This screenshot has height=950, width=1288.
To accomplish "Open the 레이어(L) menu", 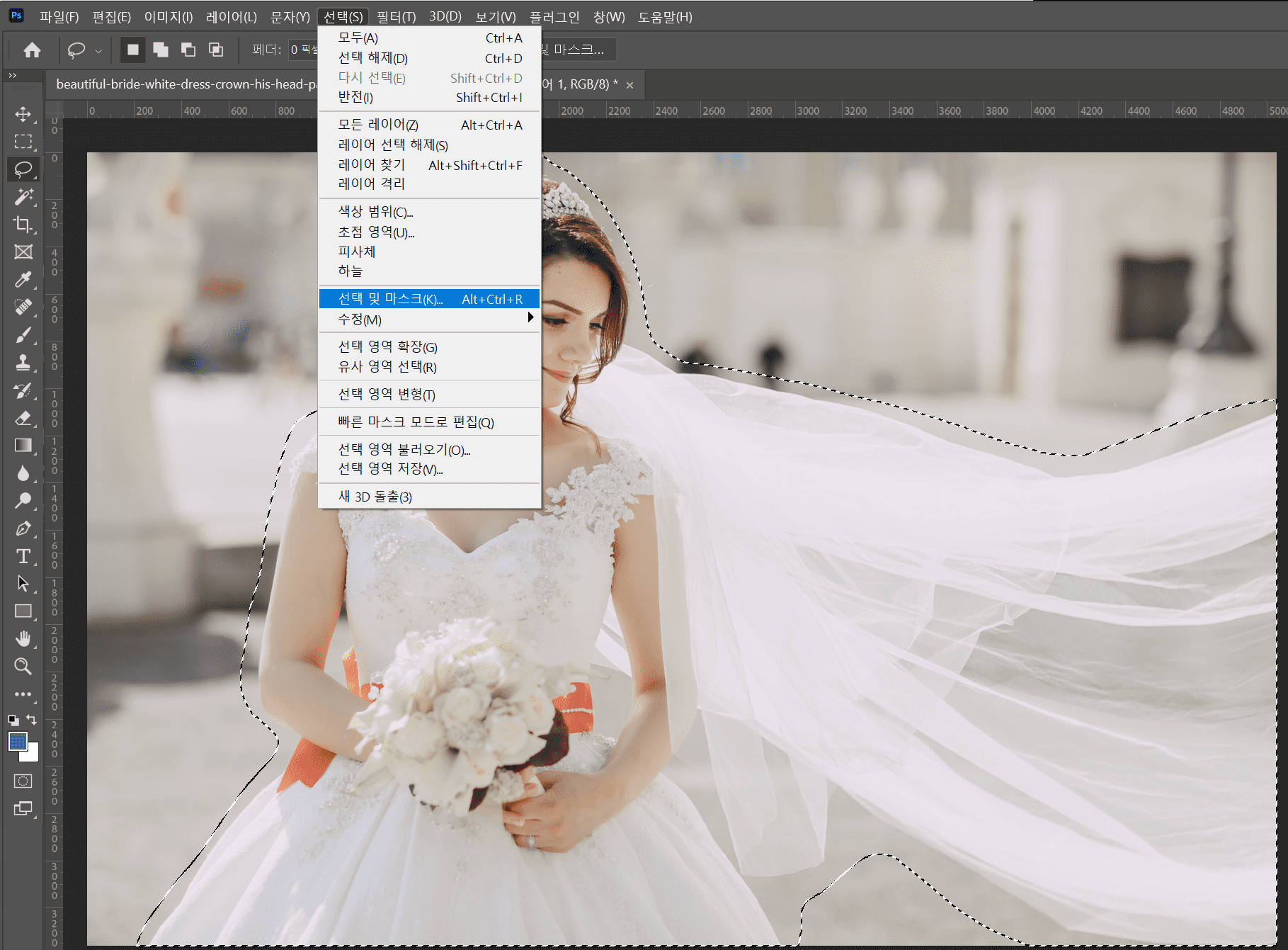I will 232,16.
